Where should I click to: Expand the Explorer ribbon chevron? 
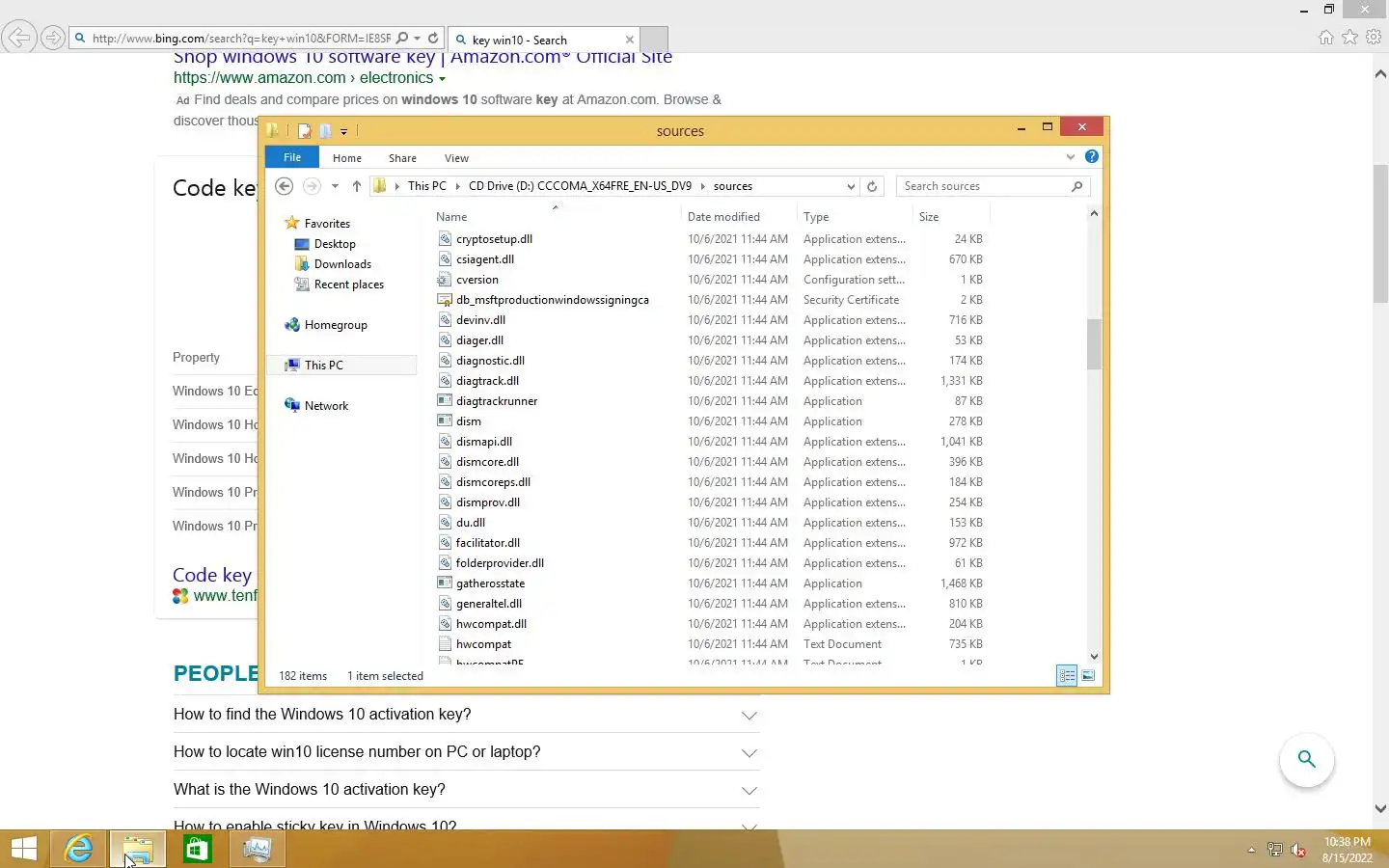1070,156
